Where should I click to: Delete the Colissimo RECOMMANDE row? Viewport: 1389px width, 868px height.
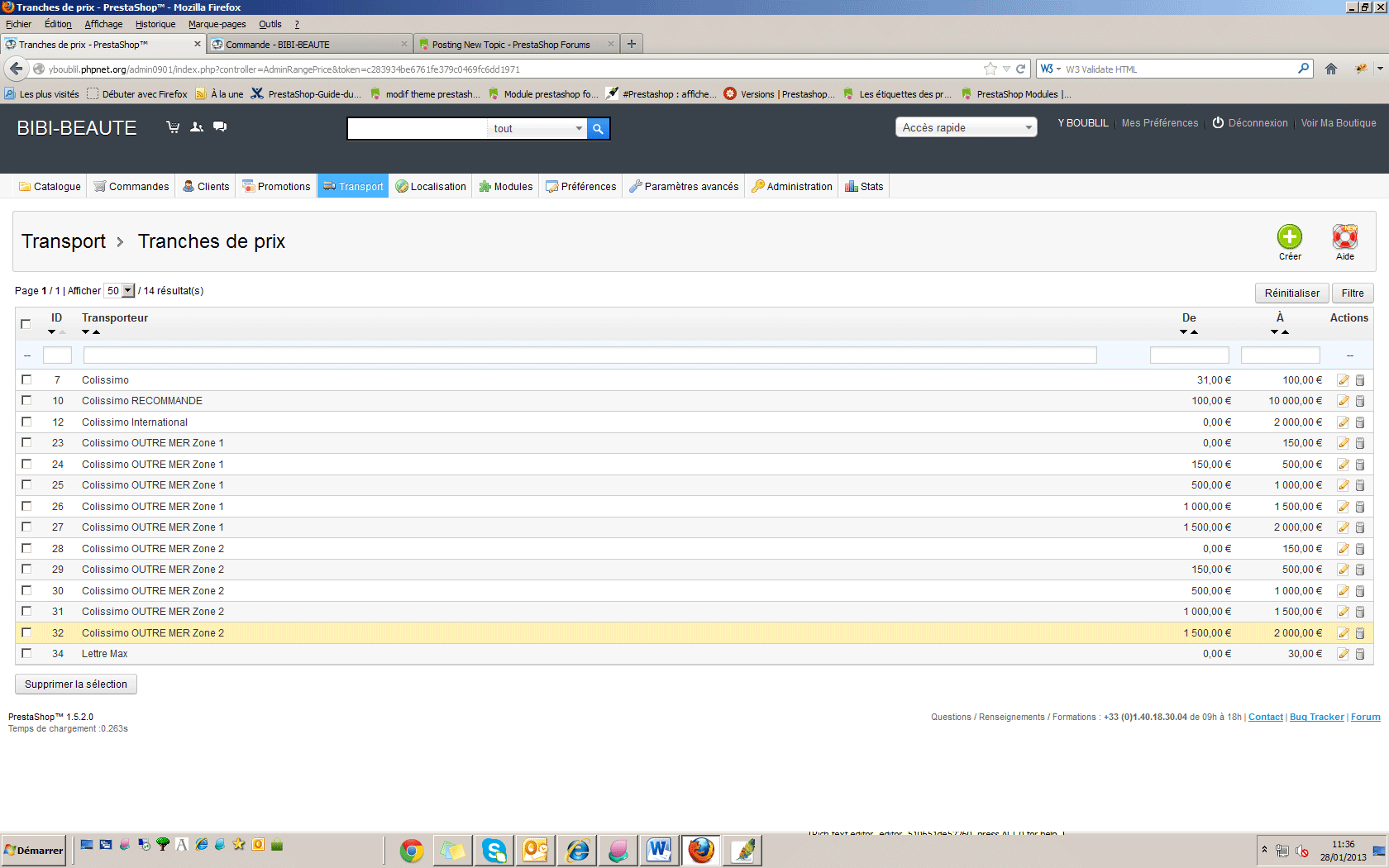coord(1360,401)
